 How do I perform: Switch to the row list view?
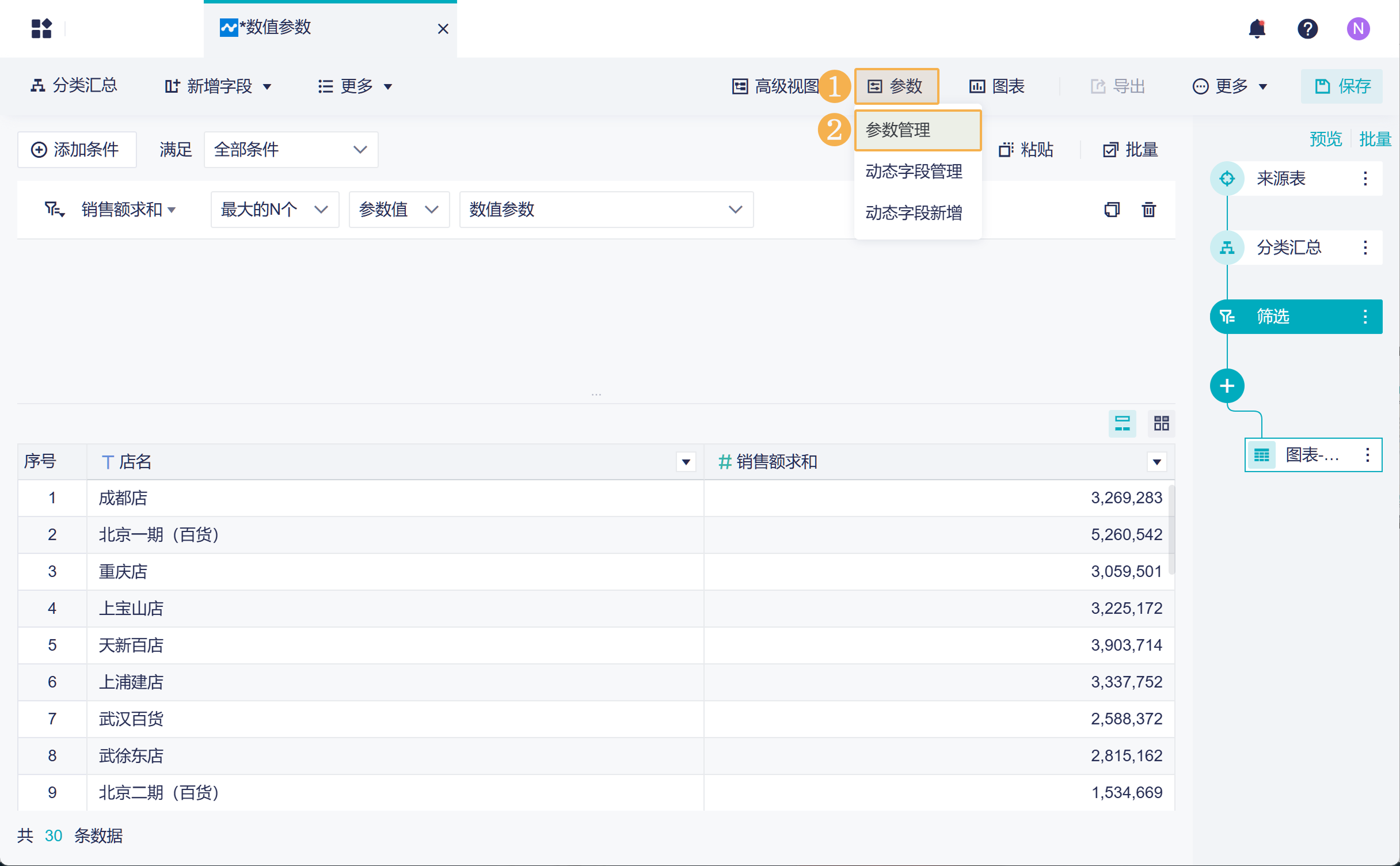pos(1122,424)
